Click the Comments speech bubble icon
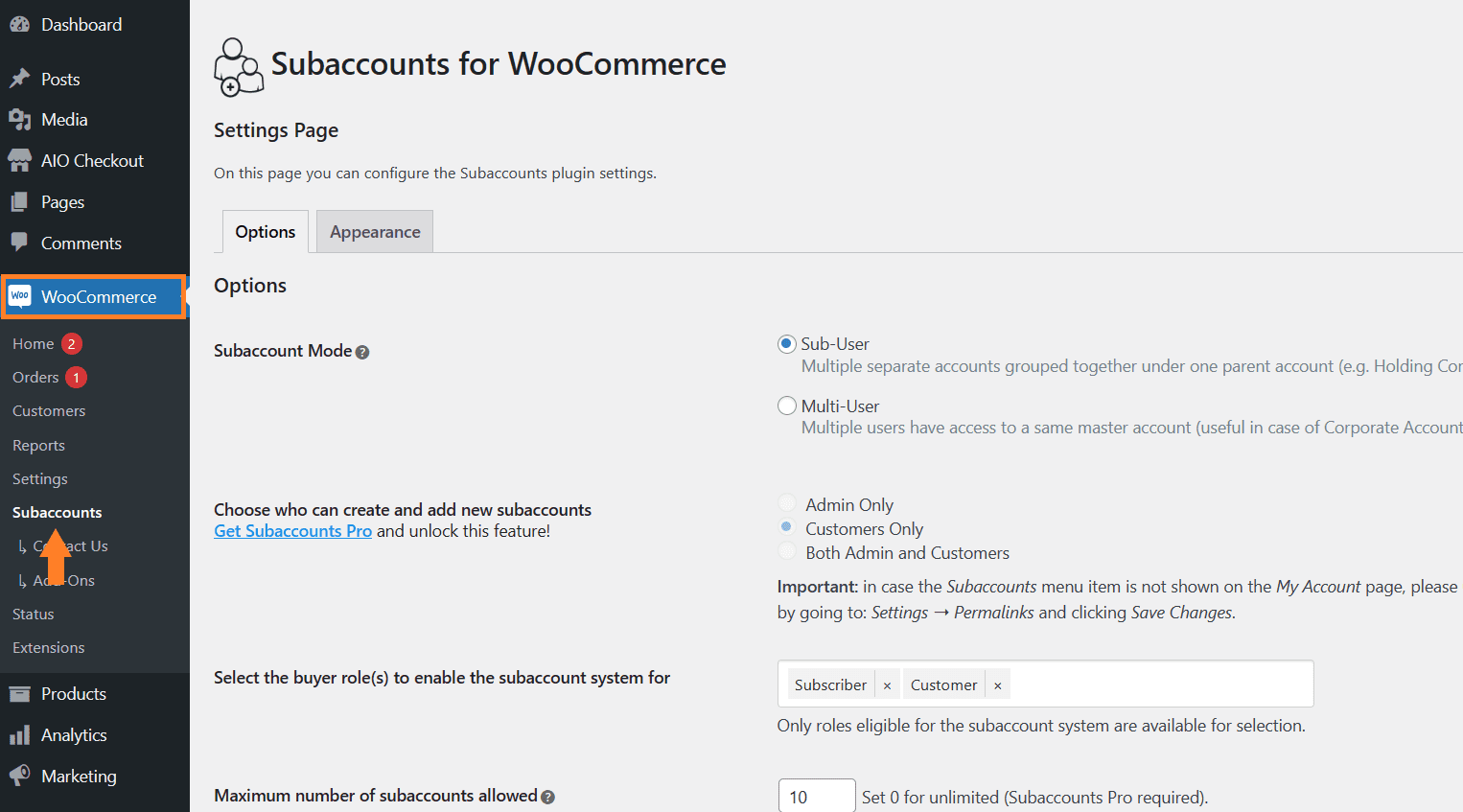Screen dimensions: 1463x812 click(19, 243)
